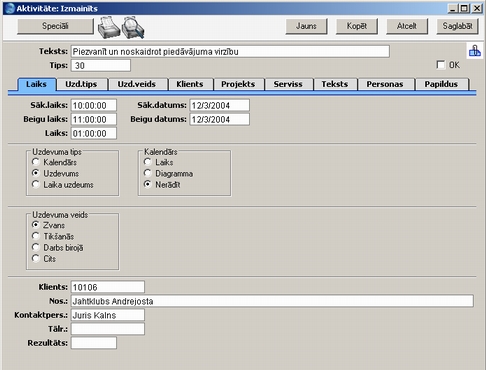The image size is (486, 370).
Task: Click the empty Tālr. field
Action: tap(108, 329)
